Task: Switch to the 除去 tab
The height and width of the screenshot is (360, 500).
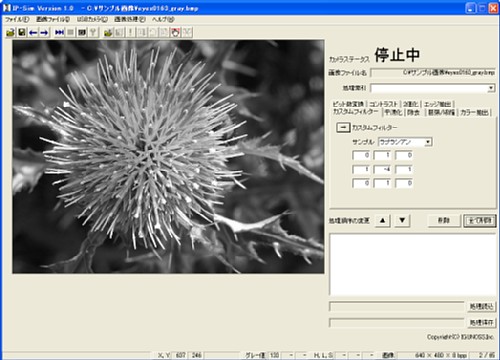Action: point(414,113)
